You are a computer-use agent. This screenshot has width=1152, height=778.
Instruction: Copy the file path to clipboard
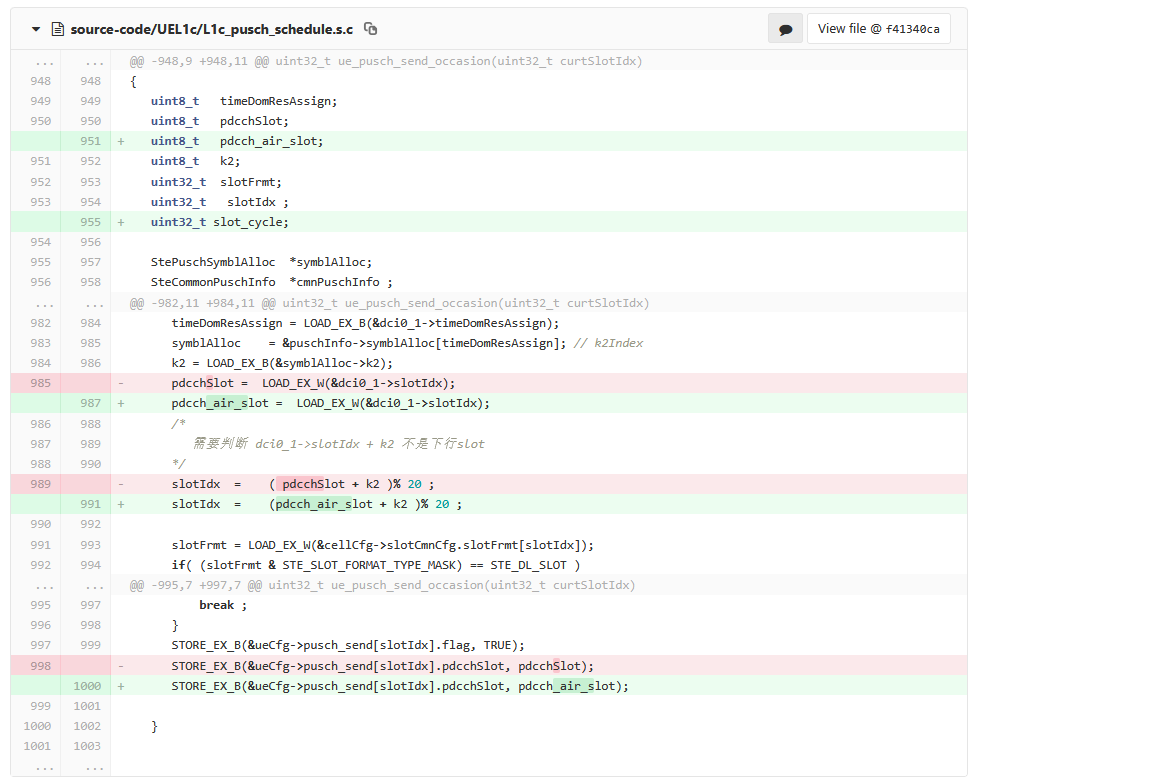click(x=371, y=29)
